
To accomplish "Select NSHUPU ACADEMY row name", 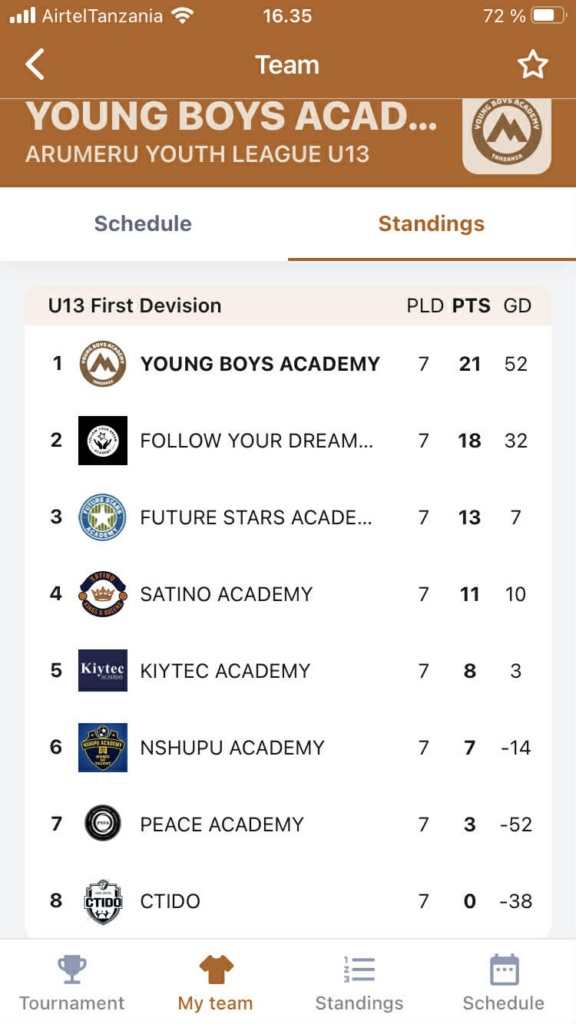I will pyautogui.click(x=232, y=747).
